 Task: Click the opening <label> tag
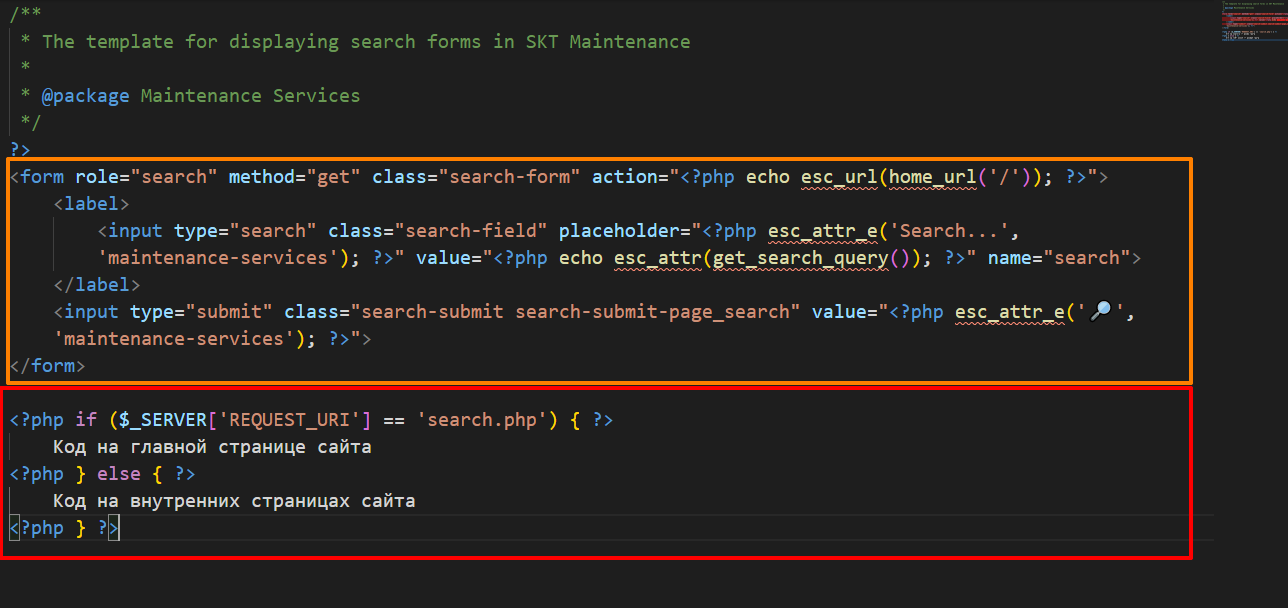pos(91,204)
